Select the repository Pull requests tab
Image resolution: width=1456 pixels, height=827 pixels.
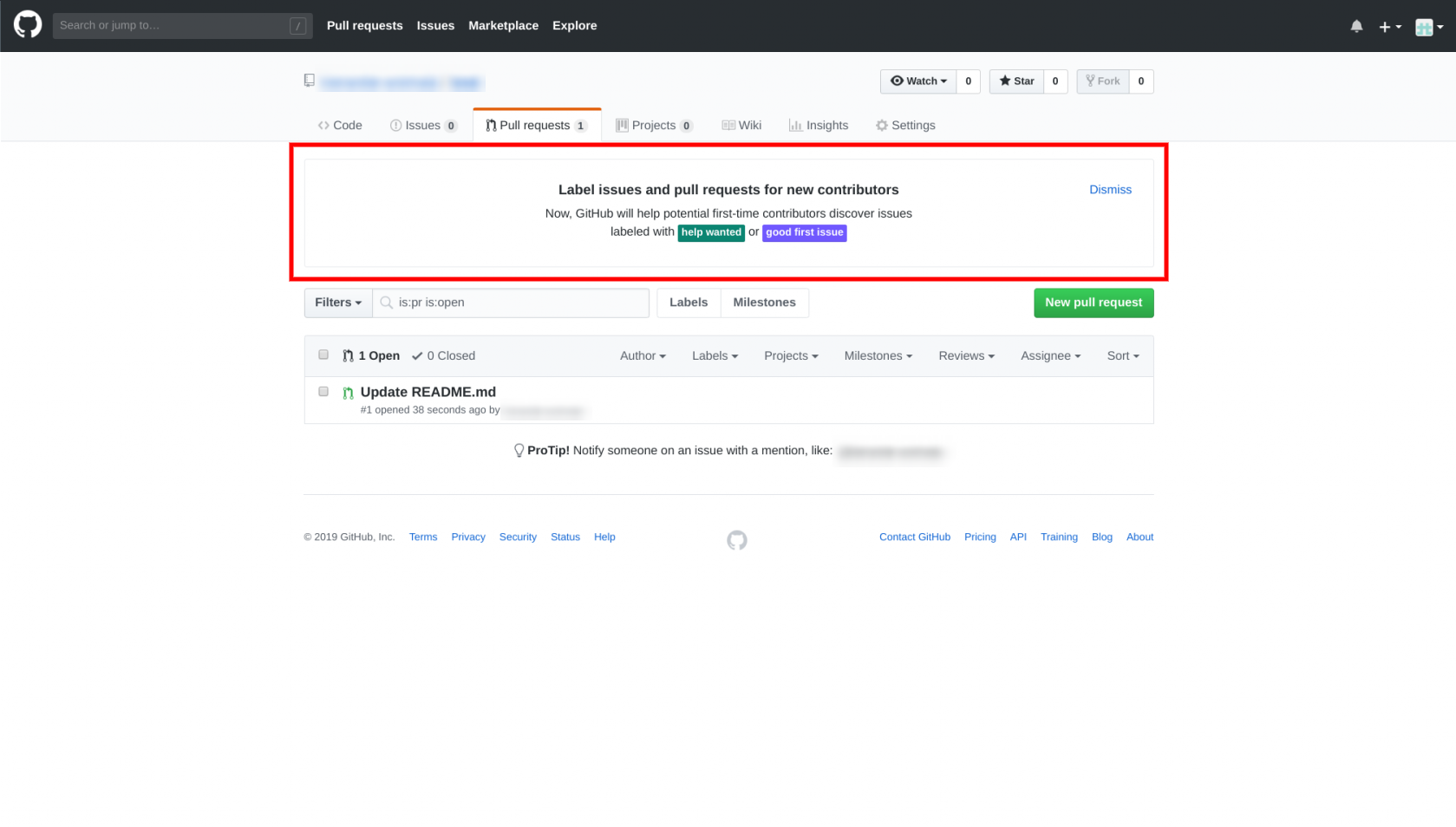[x=537, y=126]
